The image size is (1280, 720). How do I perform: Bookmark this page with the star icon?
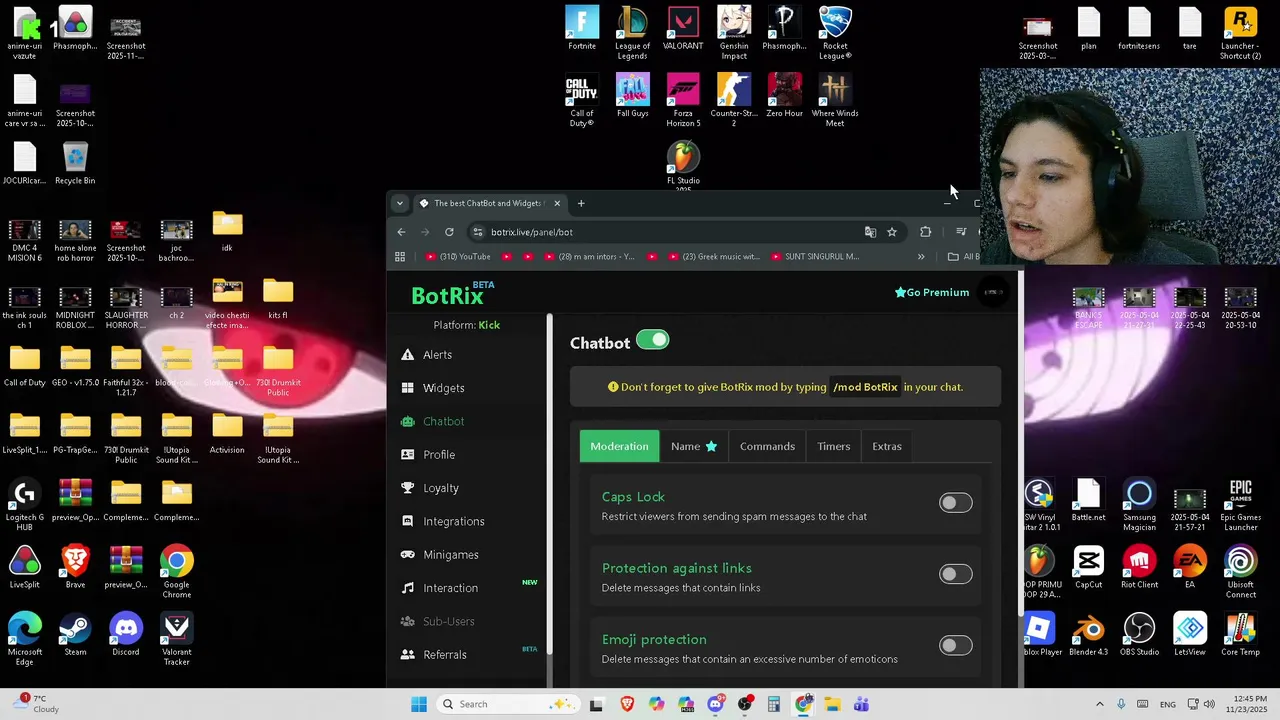tap(892, 232)
